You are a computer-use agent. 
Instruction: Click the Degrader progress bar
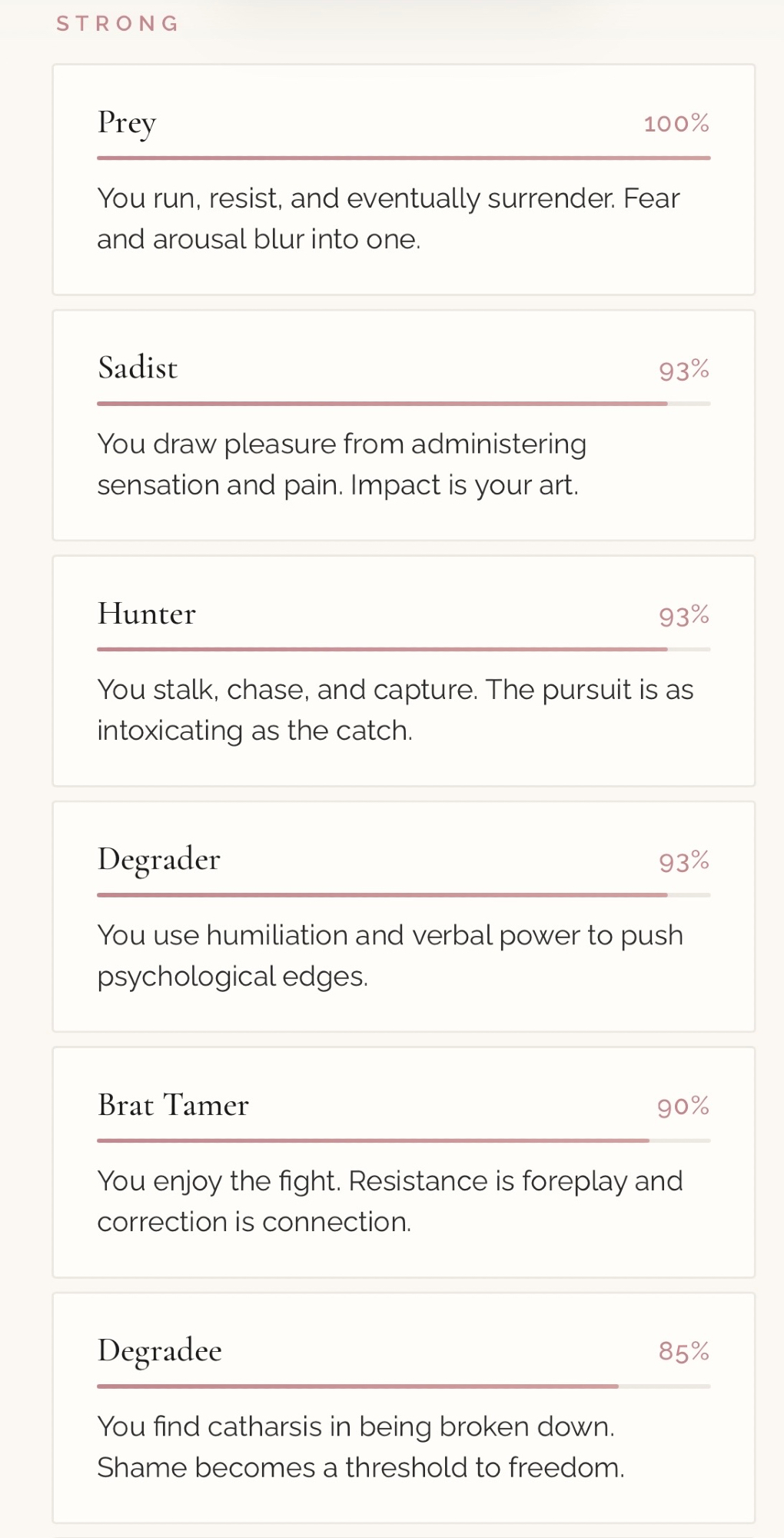coord(403,895)
